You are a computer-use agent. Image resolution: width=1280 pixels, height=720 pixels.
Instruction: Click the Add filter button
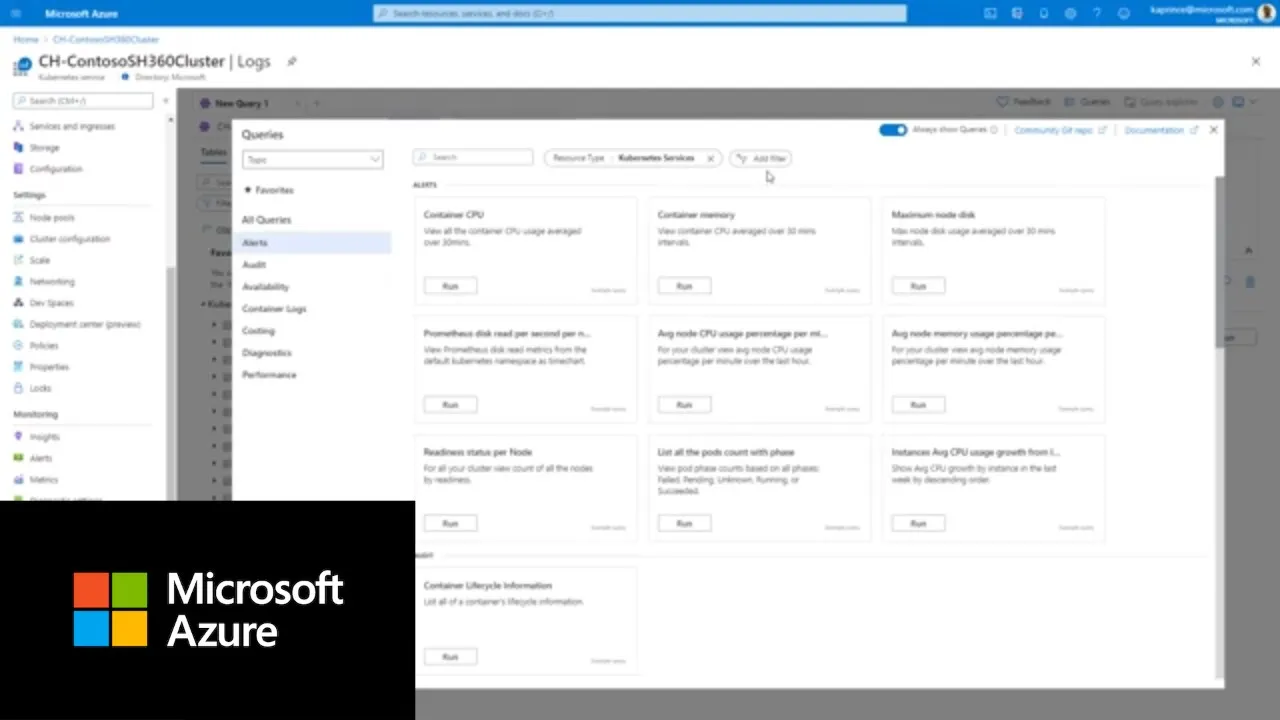(761, 158)
